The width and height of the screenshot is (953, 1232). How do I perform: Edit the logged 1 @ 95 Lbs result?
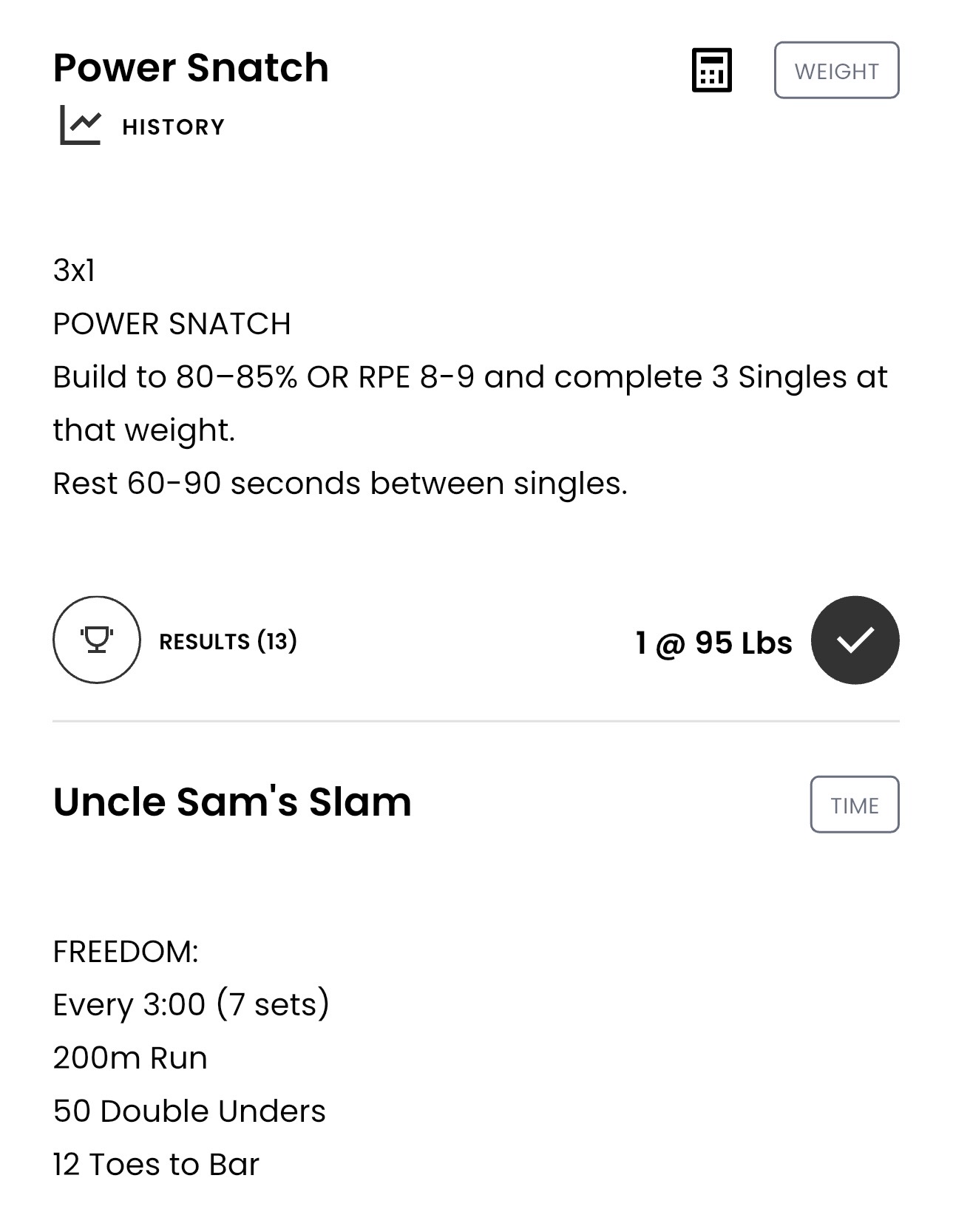click(713, 643)
